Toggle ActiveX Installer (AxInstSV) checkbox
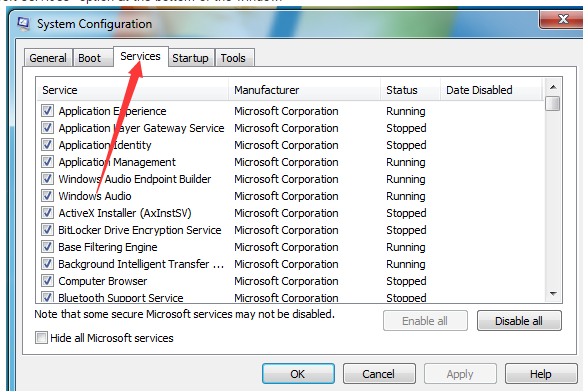The width and height of the screenshot is (583, 391). [47, 213]
